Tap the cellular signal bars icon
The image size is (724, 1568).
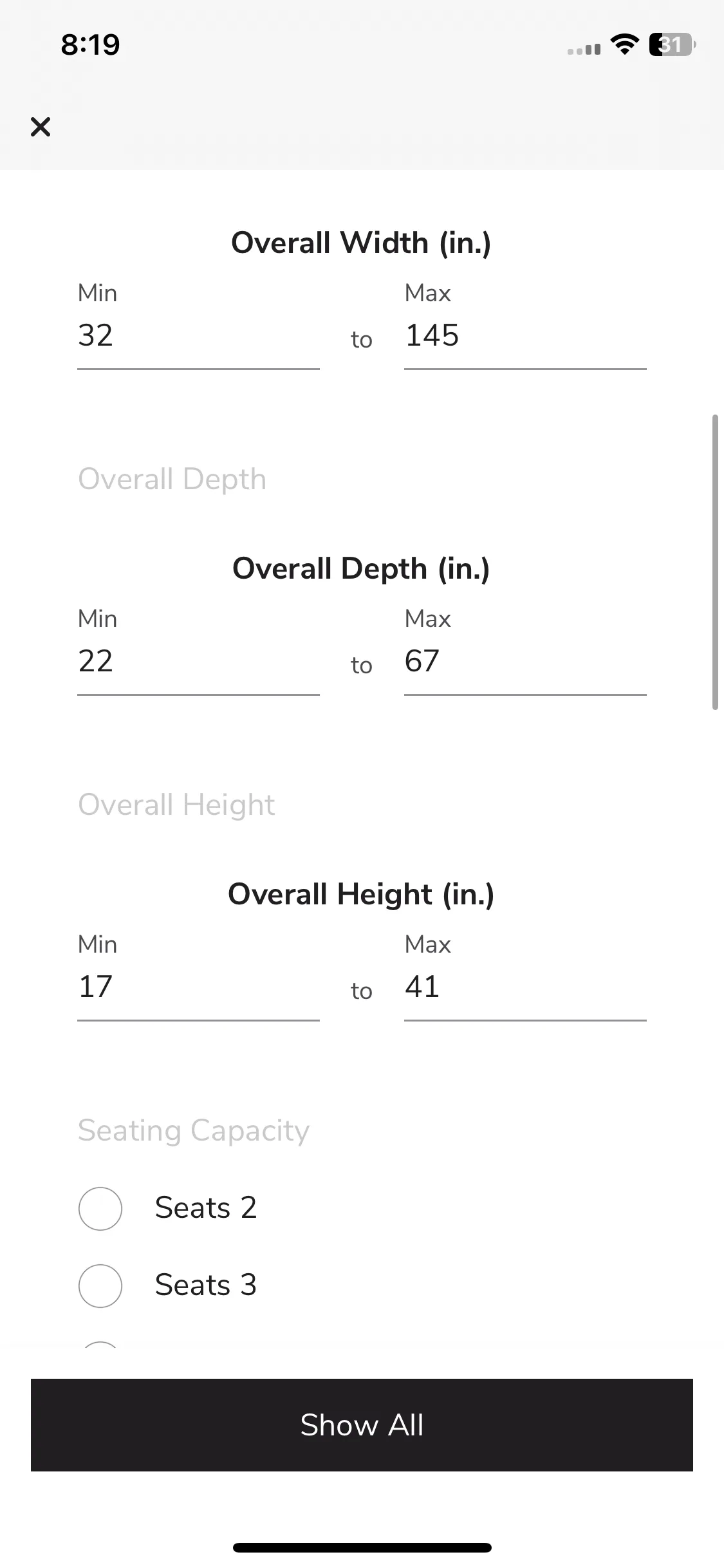[x=584, y=49]
